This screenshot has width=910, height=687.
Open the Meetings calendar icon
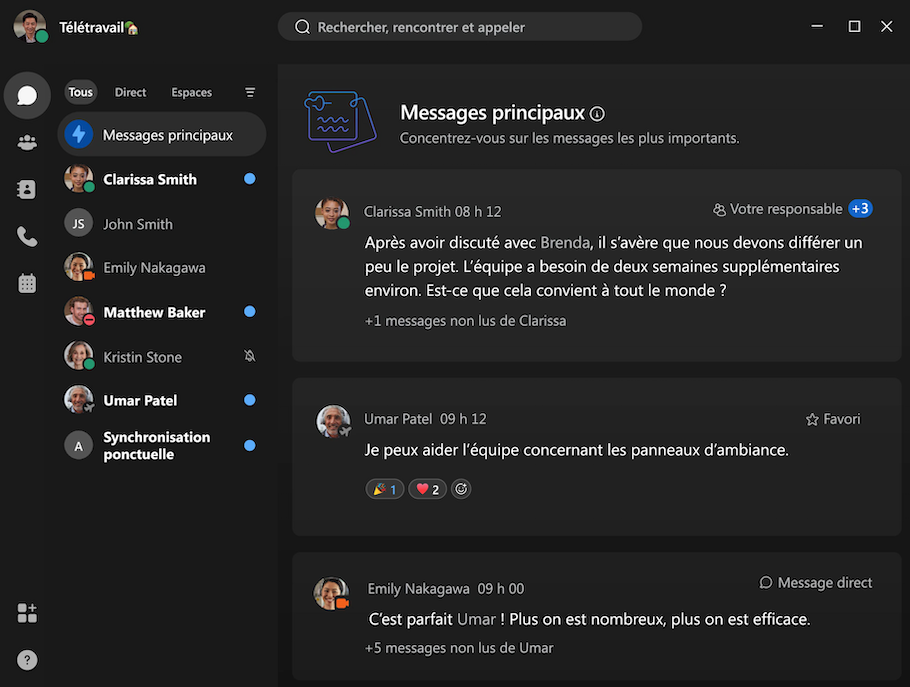tap(27, 283)
